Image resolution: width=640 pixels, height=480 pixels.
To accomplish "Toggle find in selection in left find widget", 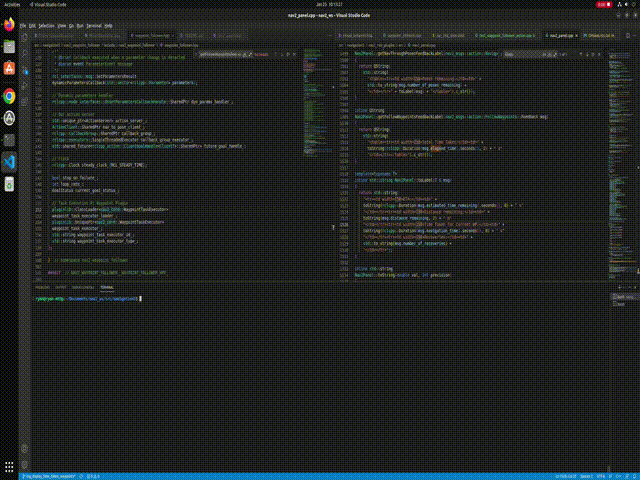I will pyautogui.click(x=288, y=54).
